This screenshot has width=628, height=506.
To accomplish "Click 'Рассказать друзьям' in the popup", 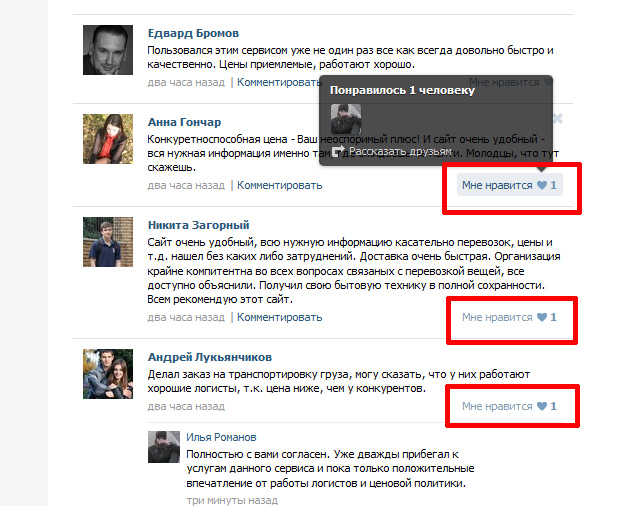I will [x=400, y=151].
